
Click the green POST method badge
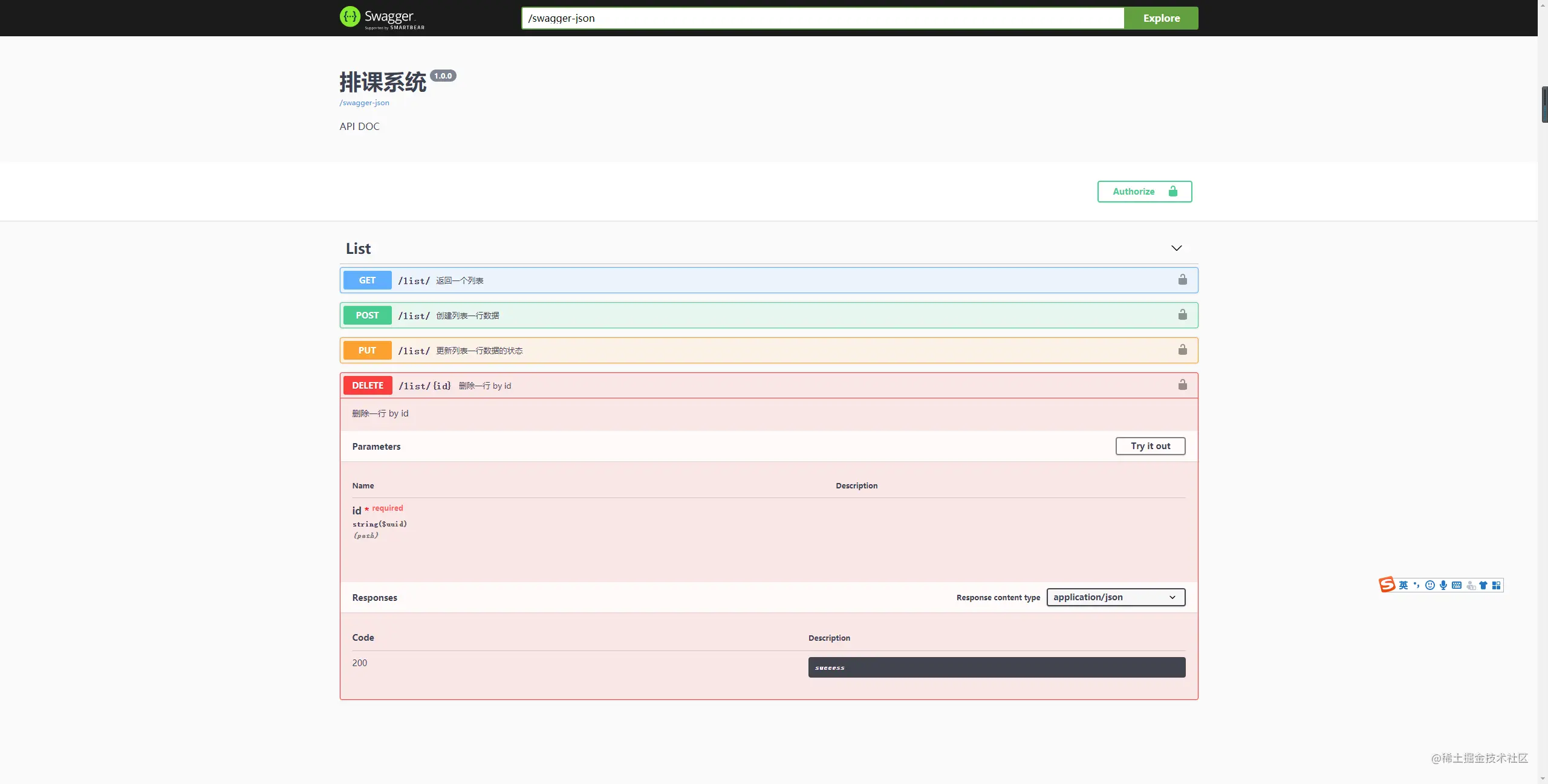pyautogui.click(x=367, y=315)
